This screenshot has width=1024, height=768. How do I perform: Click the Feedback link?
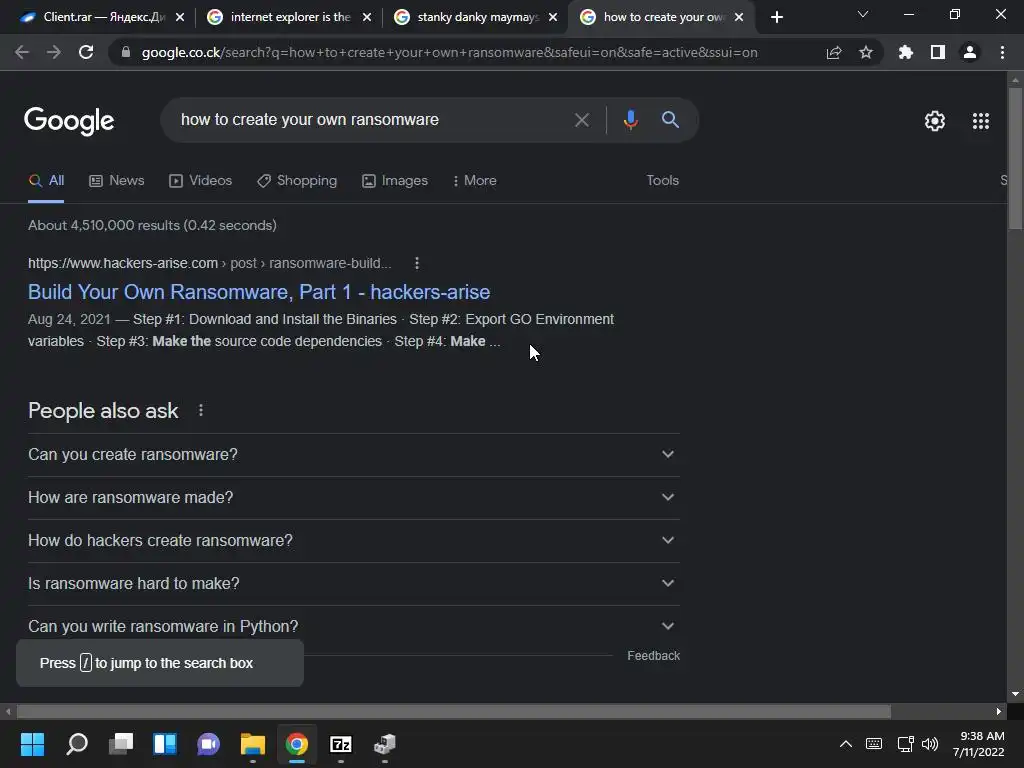click(x=653, y=656)
